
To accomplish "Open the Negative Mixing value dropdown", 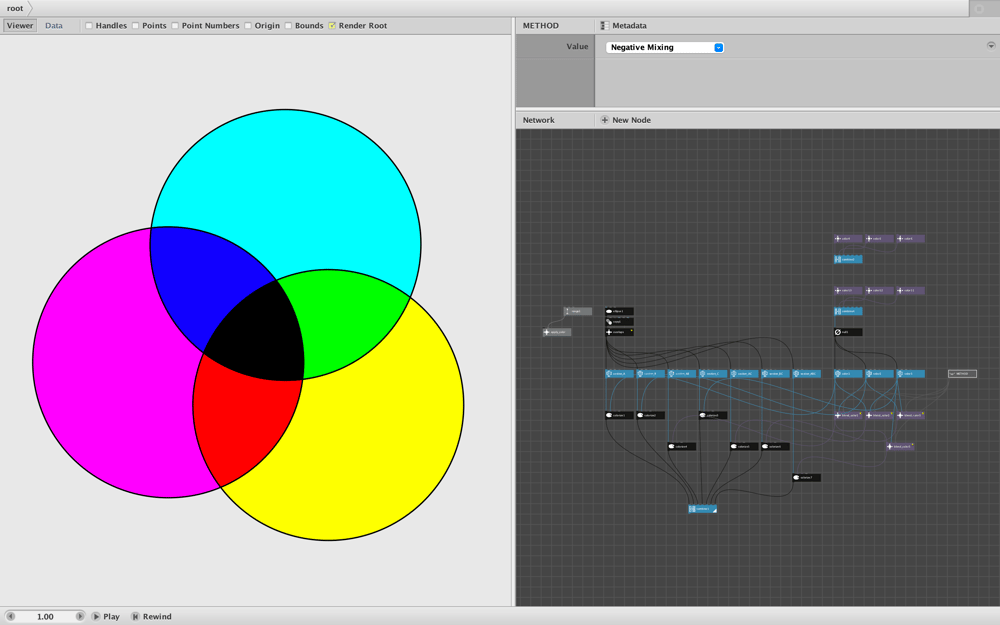I will tap(665, 47).
